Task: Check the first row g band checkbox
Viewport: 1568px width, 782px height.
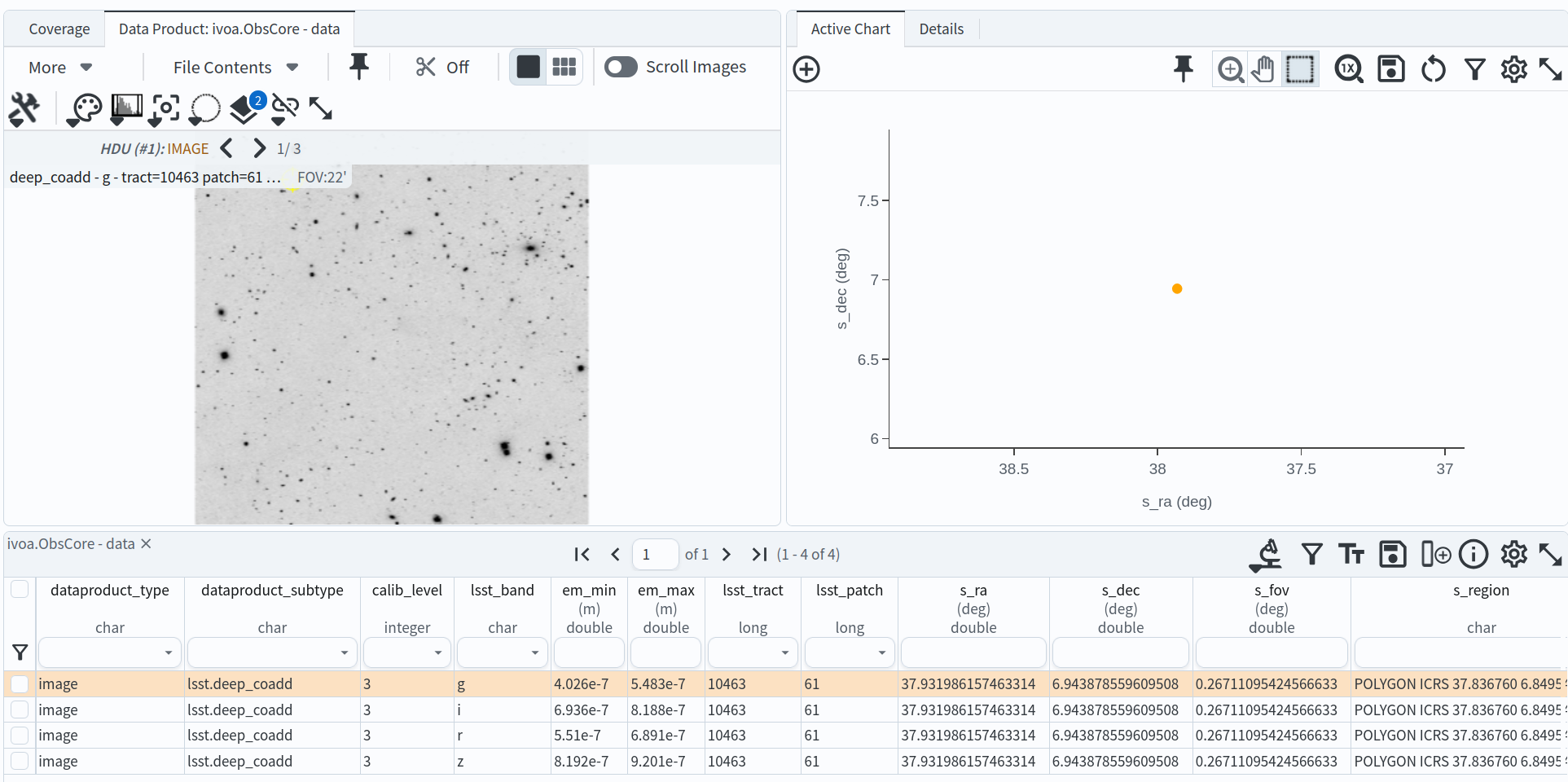Action: [20, 684]
